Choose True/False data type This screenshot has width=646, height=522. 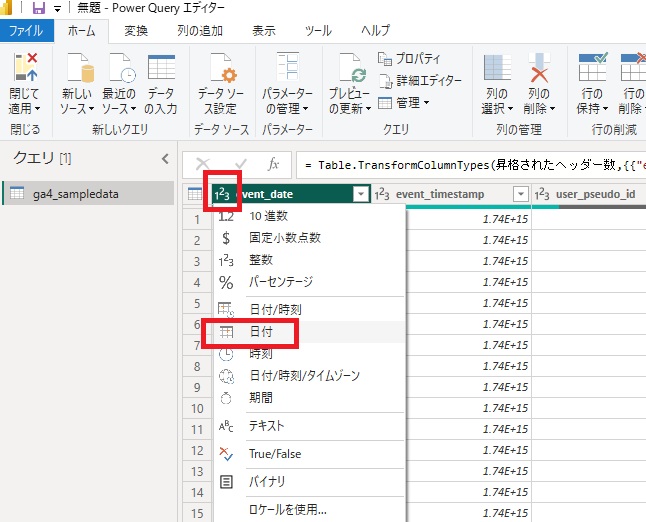309,454
